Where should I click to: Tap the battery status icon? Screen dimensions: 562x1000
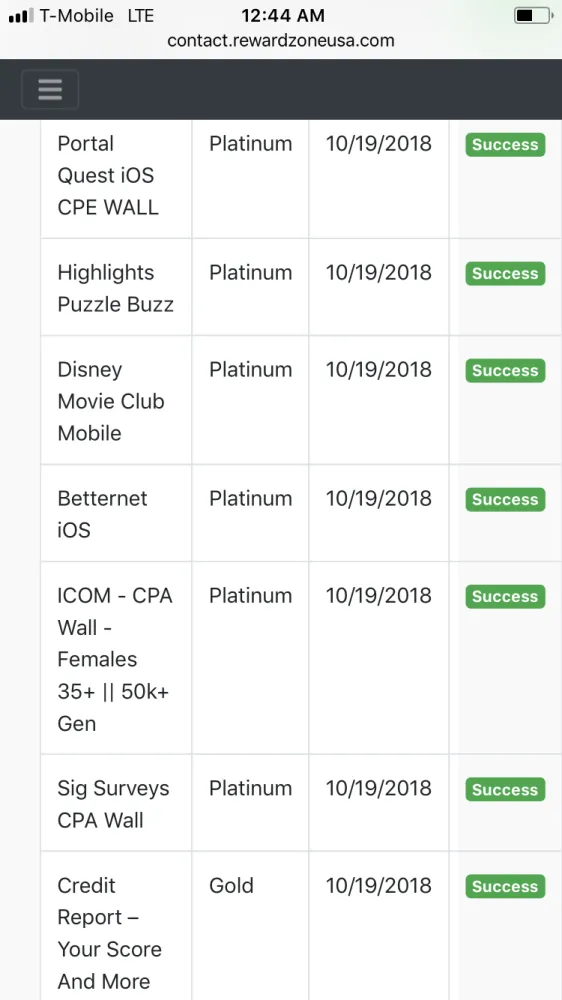tap(534, 15)
